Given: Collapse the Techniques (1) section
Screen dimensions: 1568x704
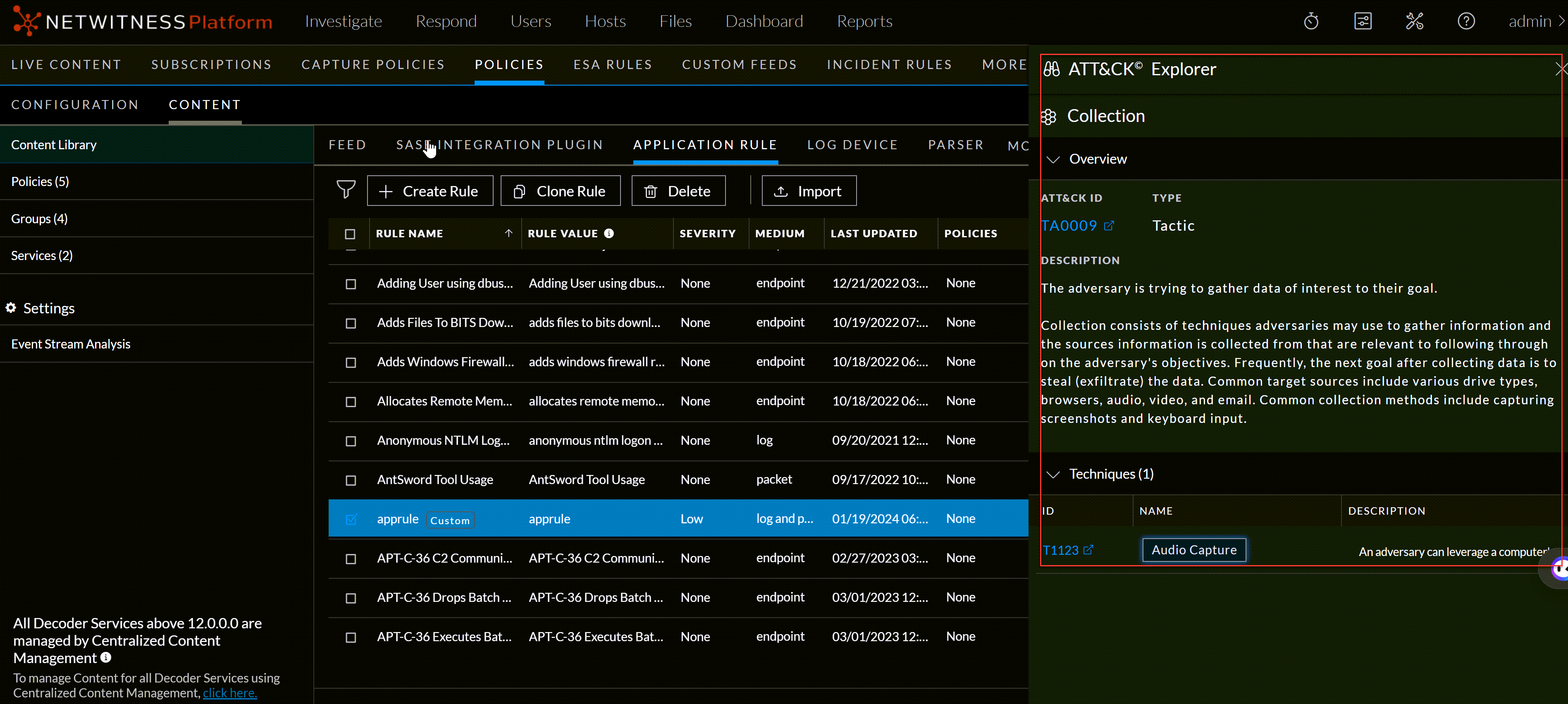Looking at the screenshot, I should [x=1054, y=475].
